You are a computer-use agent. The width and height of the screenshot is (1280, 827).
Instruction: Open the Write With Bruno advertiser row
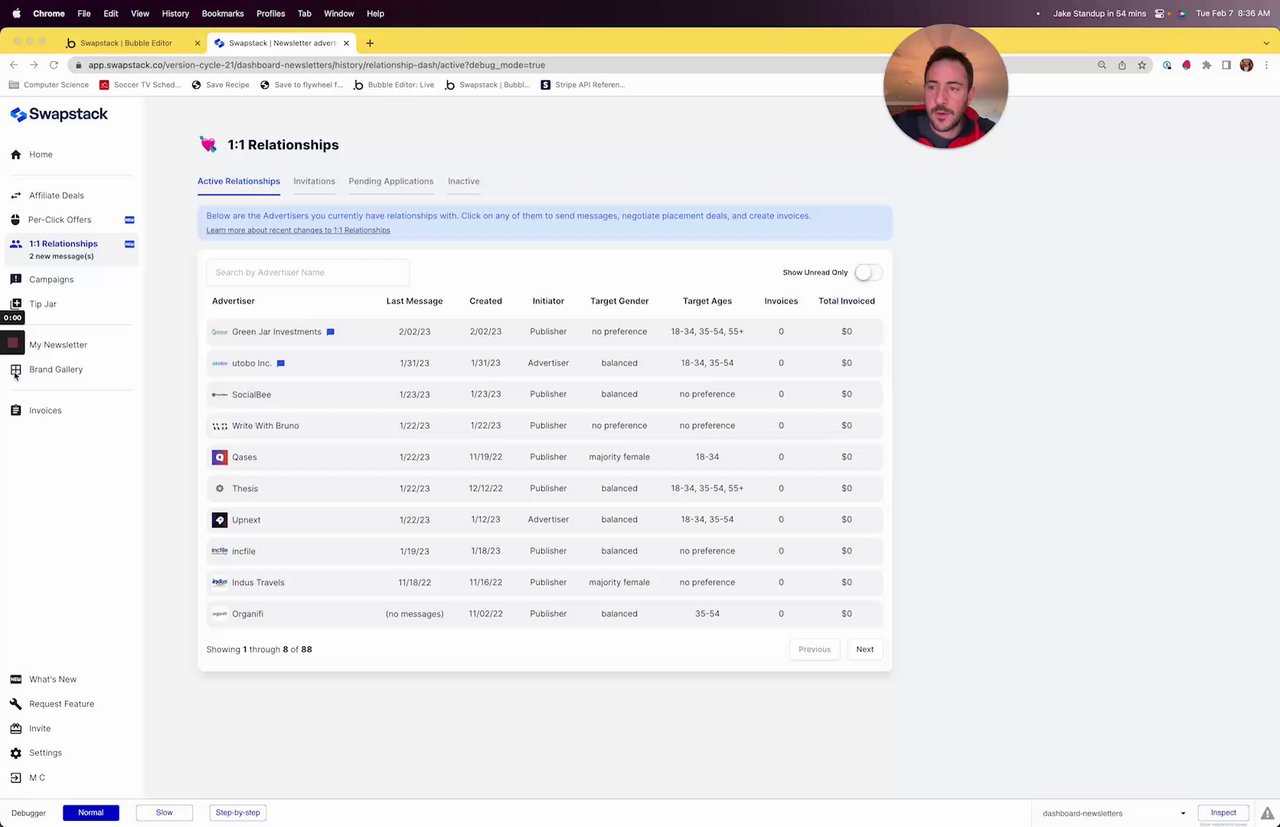pyautogui.click(x=545, y=426)
